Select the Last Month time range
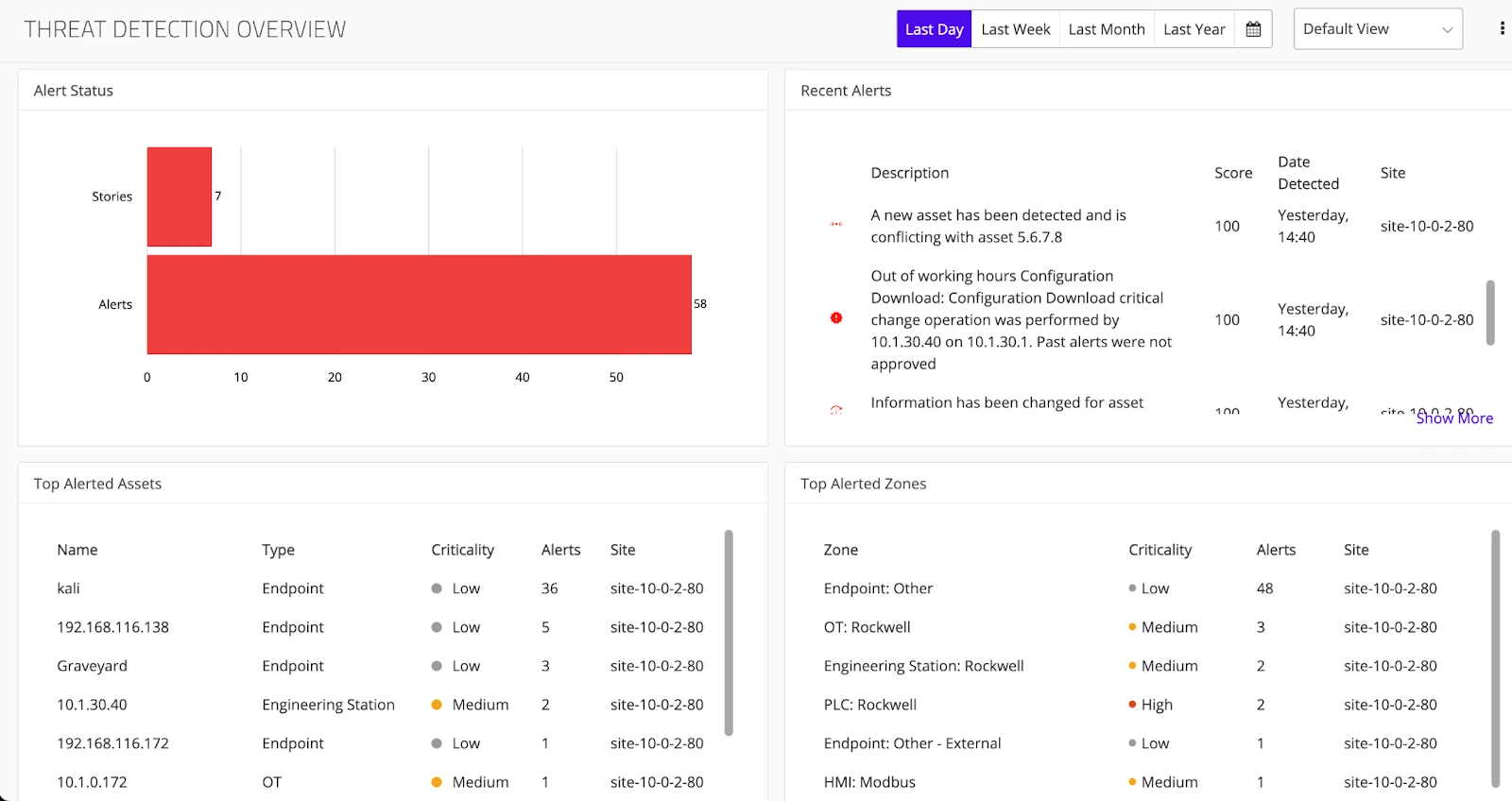The height and width of the screenshot is (801, 1512). coord(1106,29)
